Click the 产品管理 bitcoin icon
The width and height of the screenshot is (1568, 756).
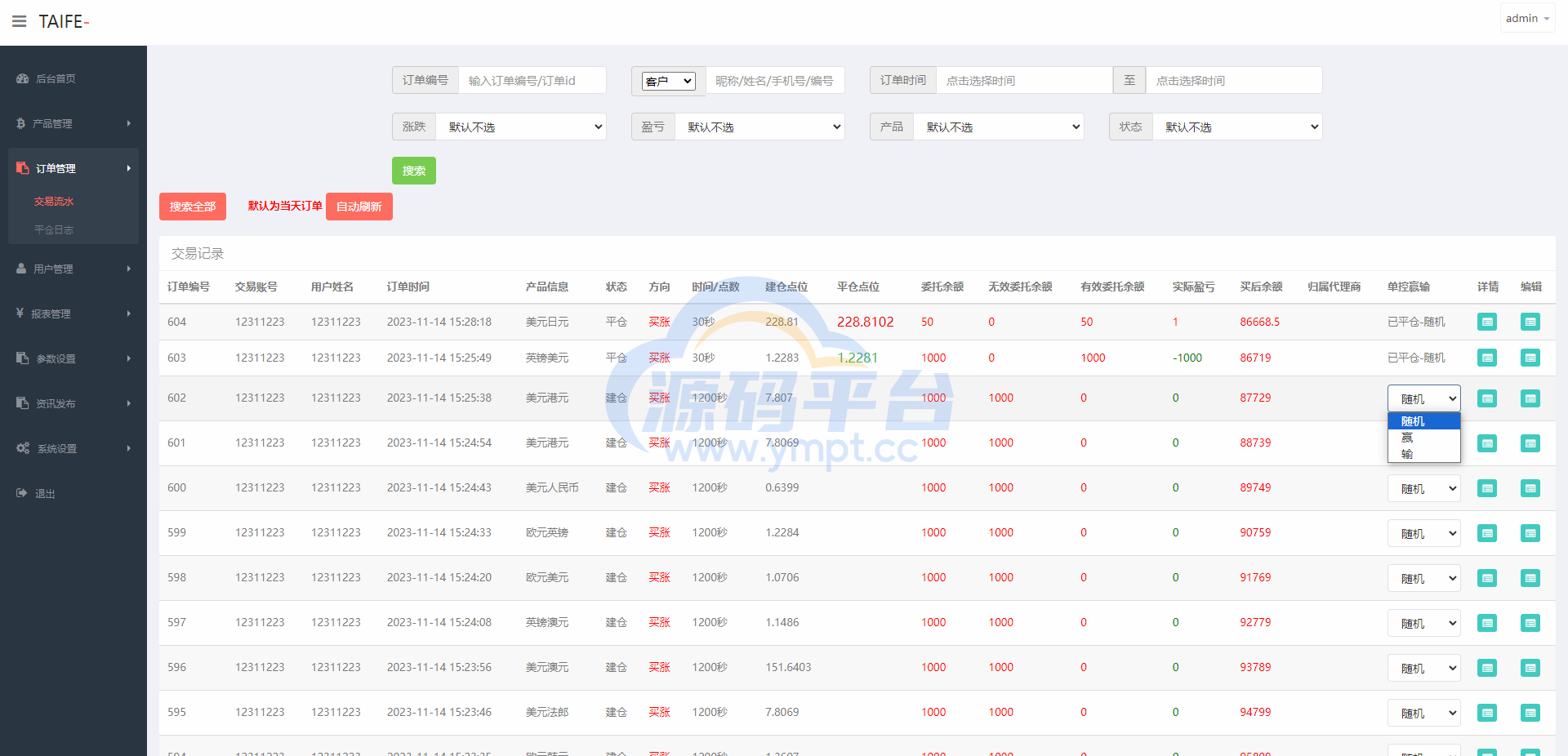pos(21,123)
